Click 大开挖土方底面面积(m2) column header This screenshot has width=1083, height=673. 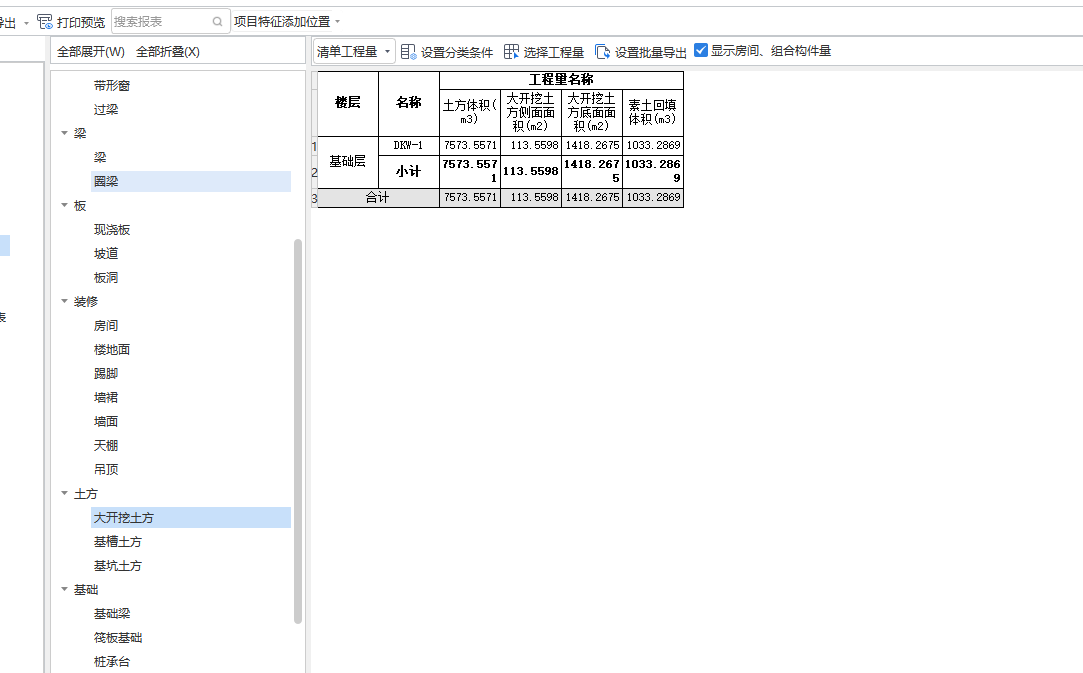592,113
